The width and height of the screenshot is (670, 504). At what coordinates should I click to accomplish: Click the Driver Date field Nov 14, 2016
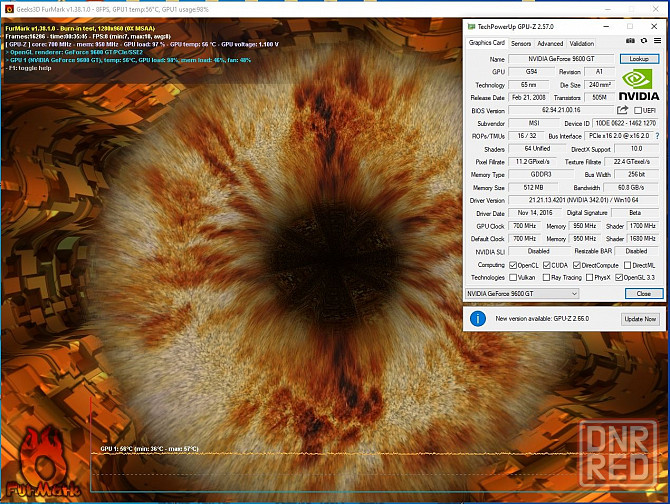(x=535, y=213)
